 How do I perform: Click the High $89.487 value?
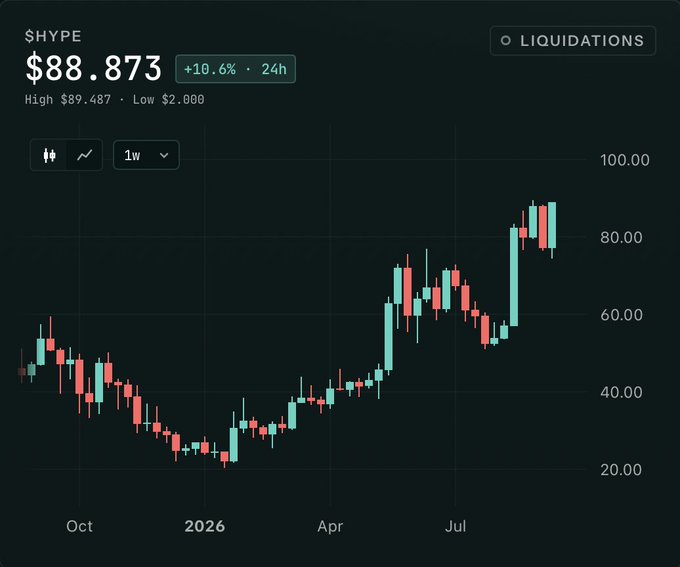tap(68, 100)
